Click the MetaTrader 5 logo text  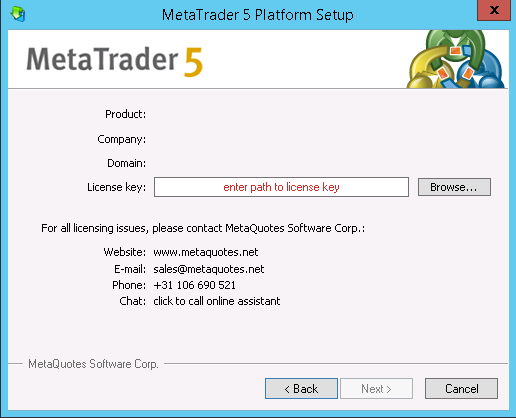(x=115, y=61)
